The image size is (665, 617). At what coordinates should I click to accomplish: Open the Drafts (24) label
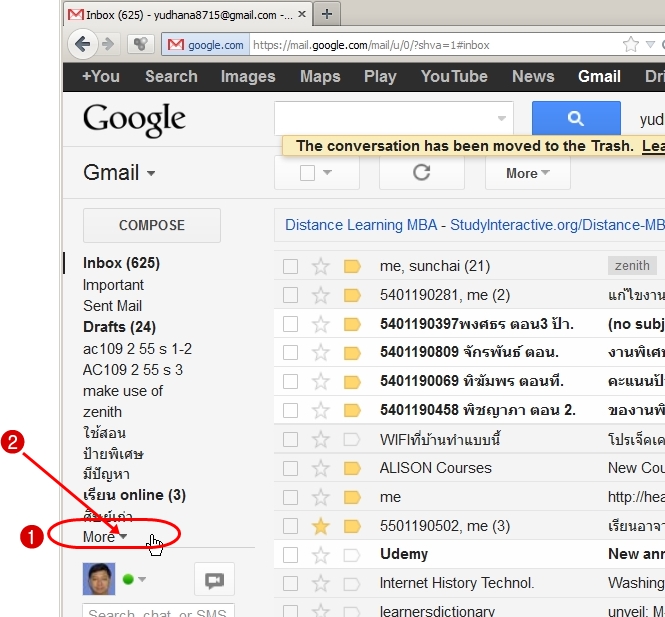[120, 327]
